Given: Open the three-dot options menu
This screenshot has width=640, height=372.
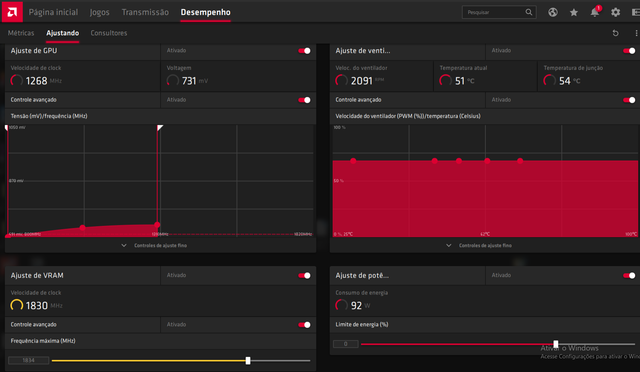Looking at the screenshot, I should tap(636, 33).
